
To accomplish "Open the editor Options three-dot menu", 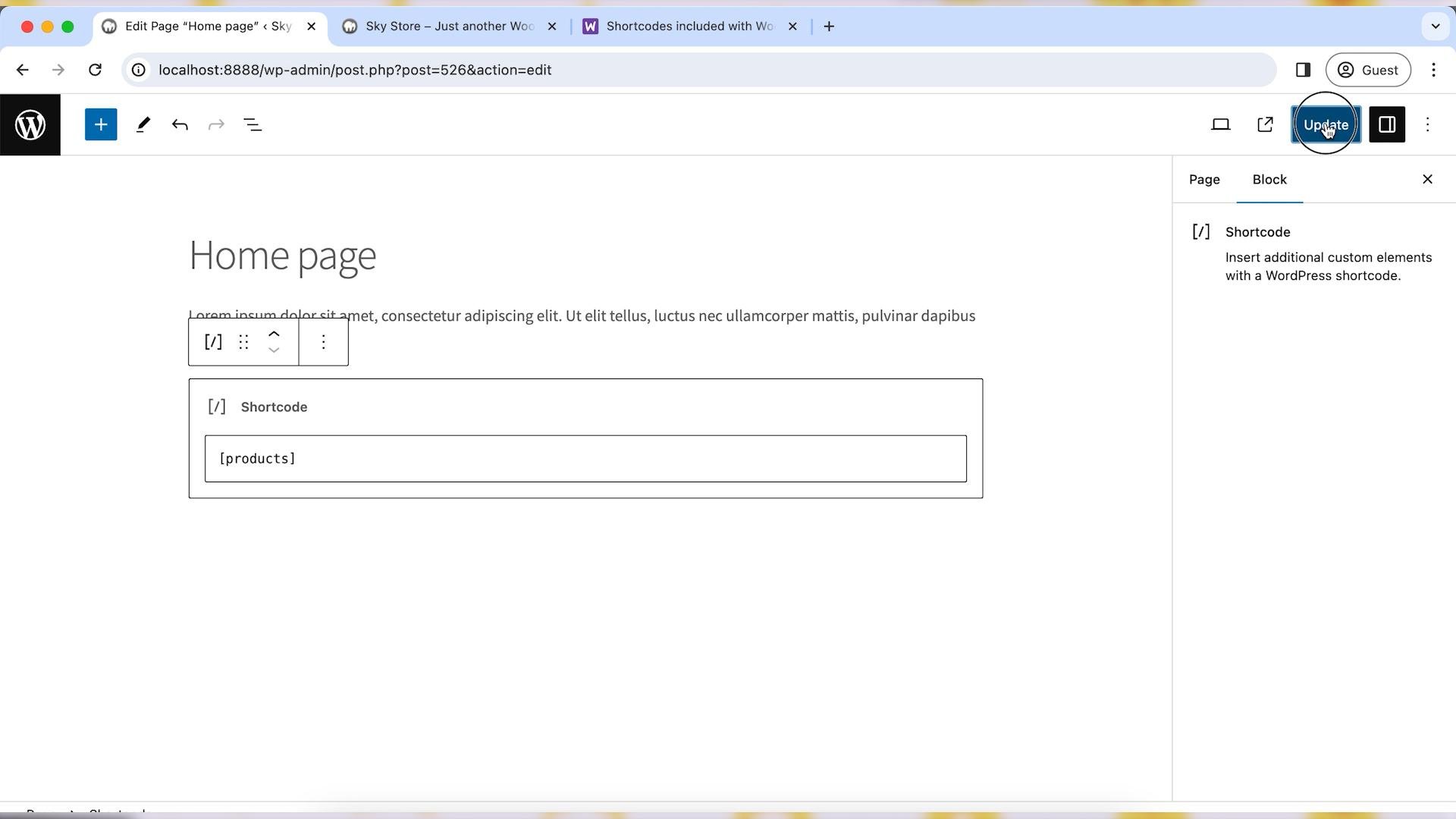I will point(1428,124).
